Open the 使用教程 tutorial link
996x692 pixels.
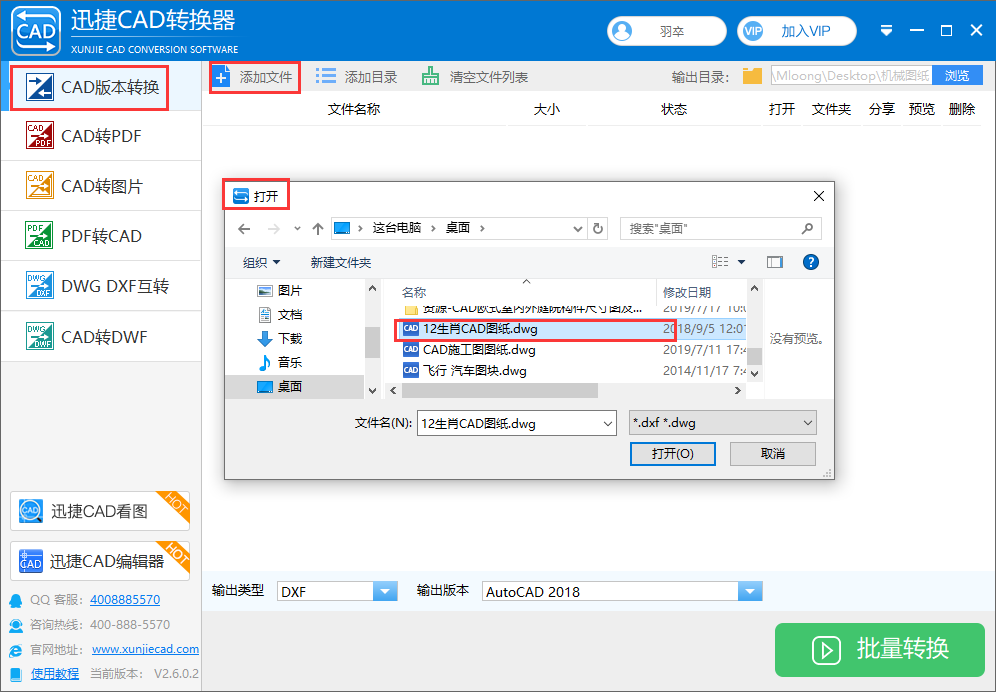point(55,674)
